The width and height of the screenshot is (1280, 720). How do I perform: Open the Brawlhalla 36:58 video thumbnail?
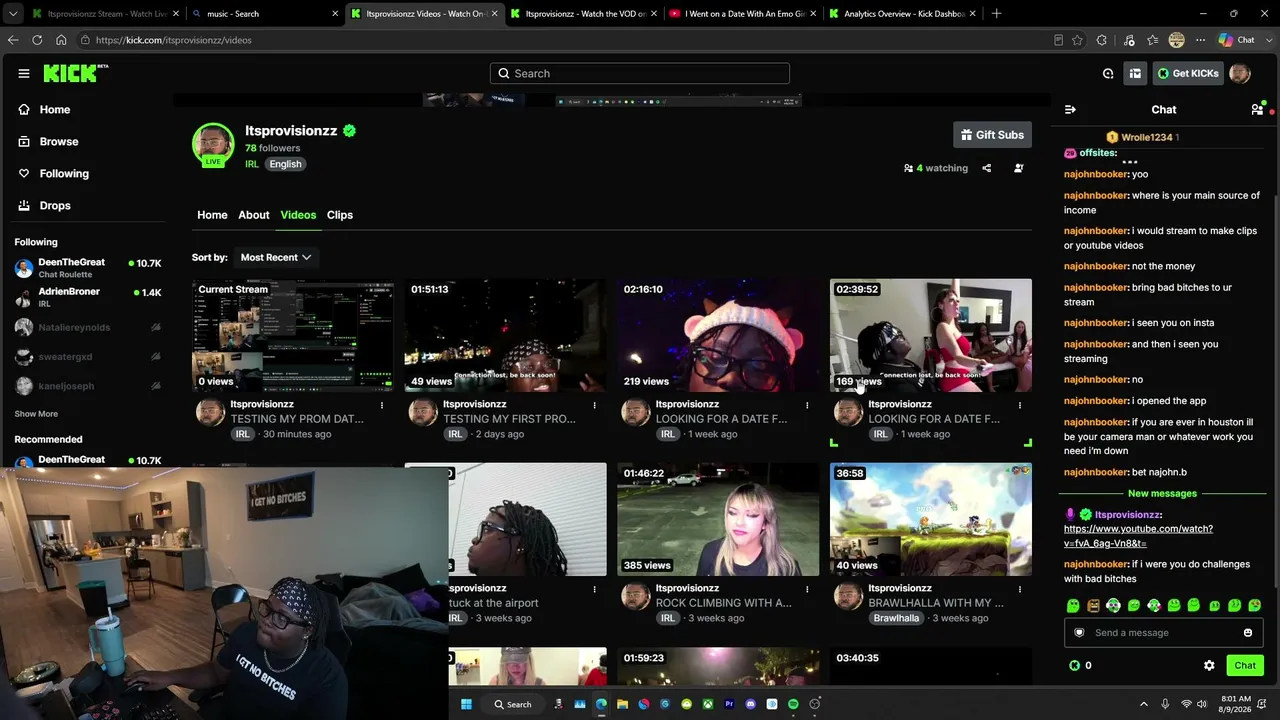coord(931,519)
